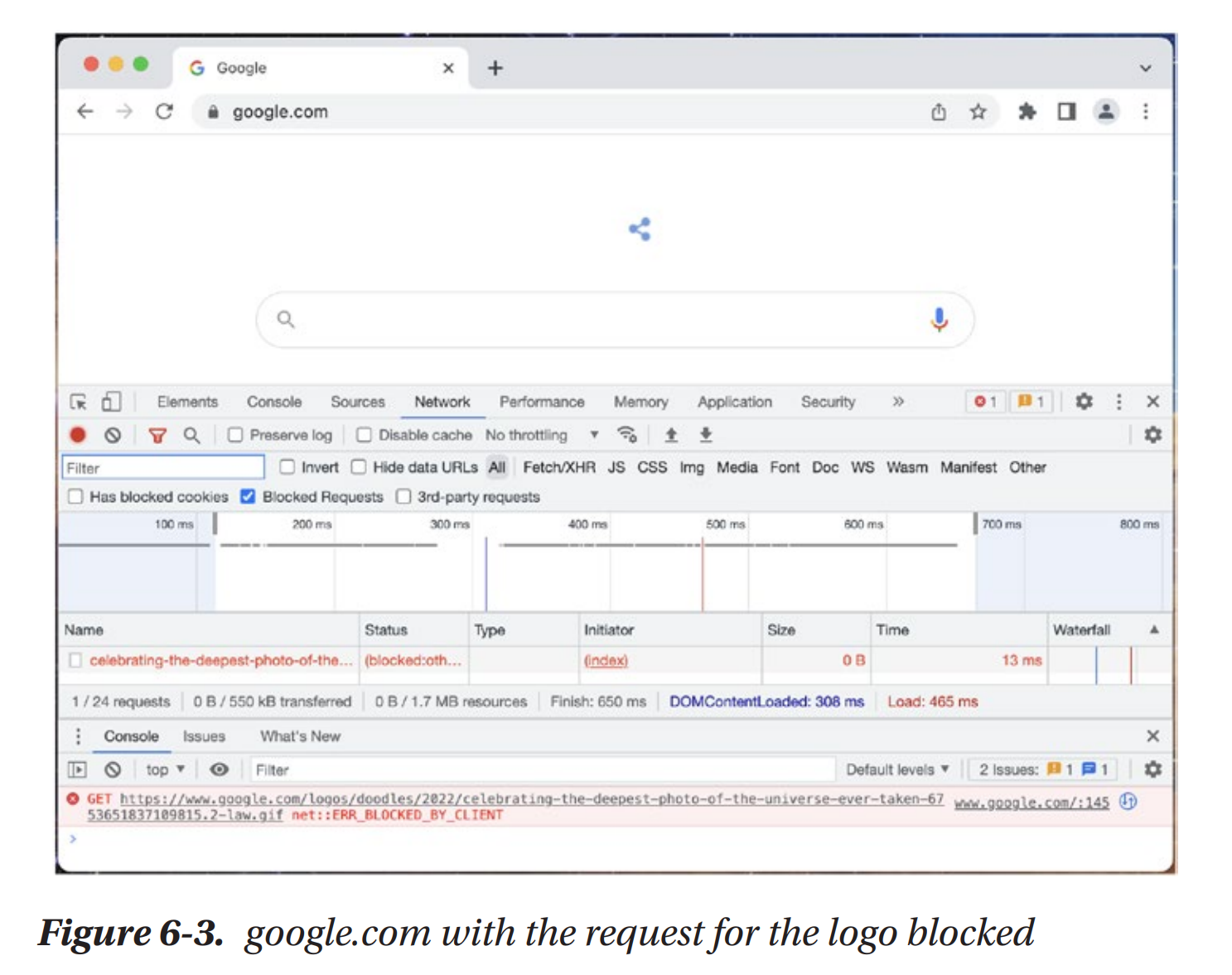Click the (index) initiator link

pyautogui.click(x=606, y=660)
